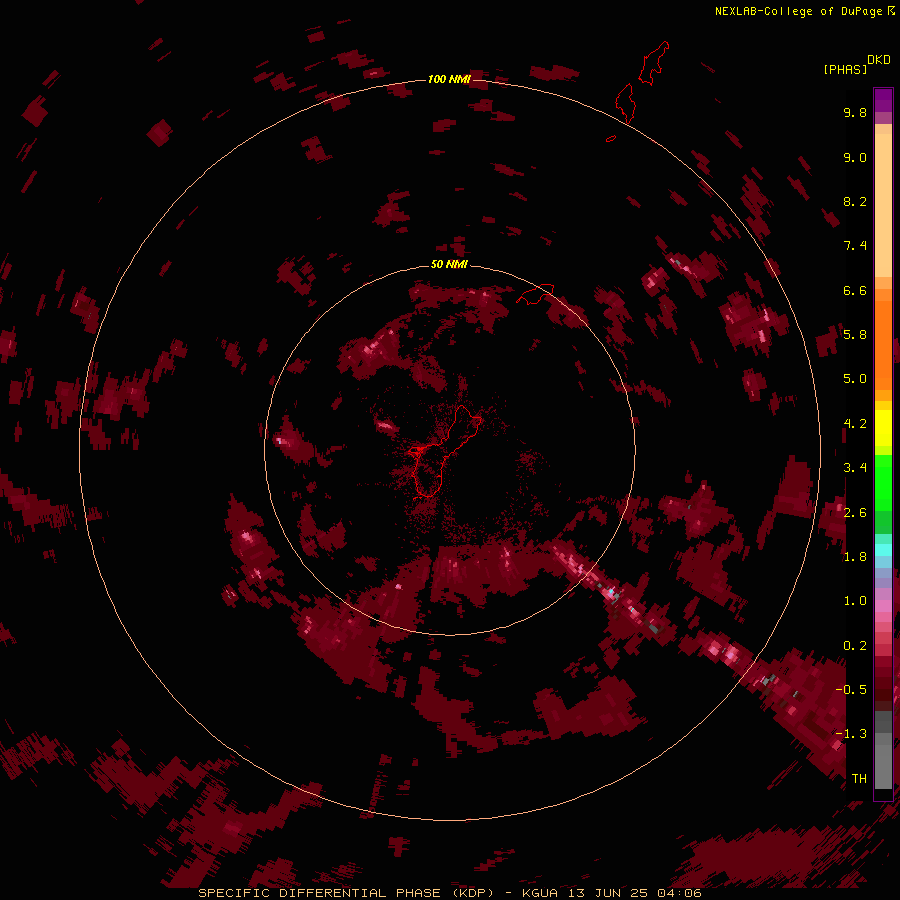Click the 1.0 value on color scale

855,601
